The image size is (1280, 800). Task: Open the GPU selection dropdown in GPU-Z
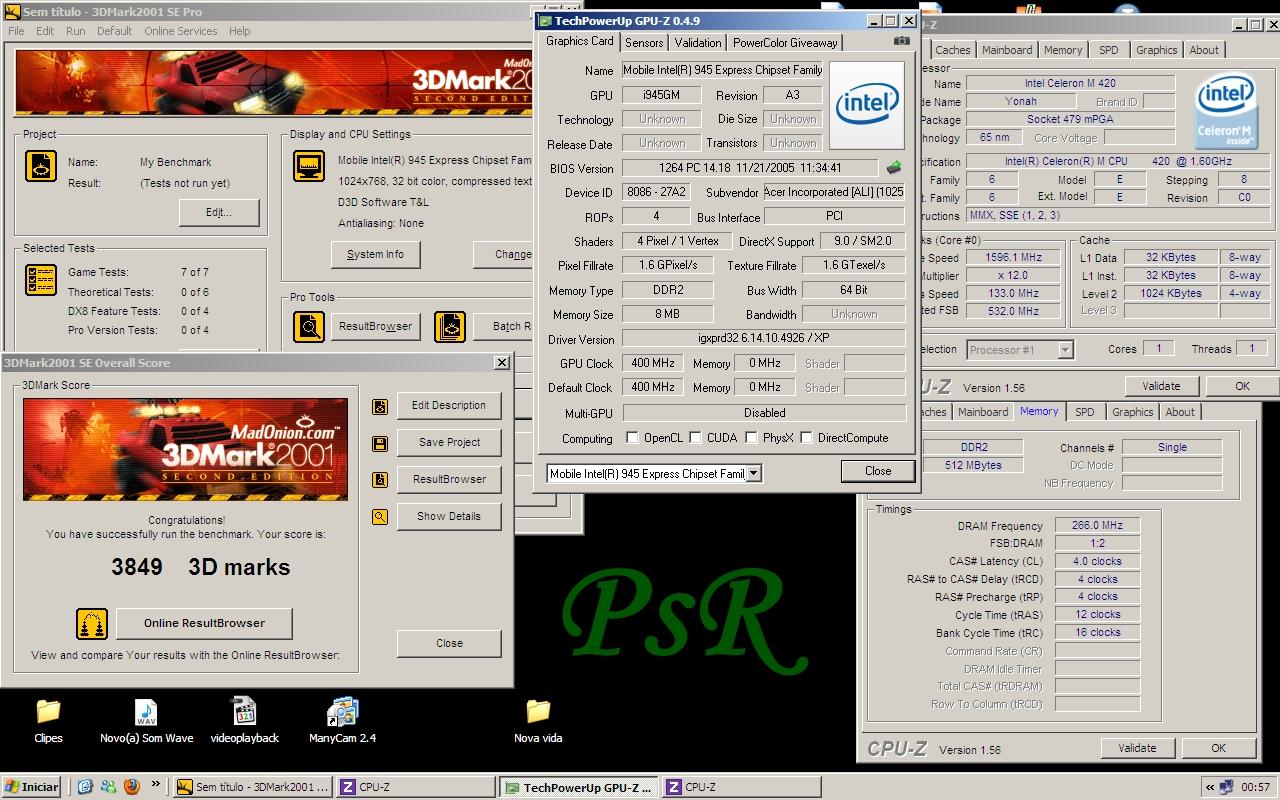click(754, 473)
